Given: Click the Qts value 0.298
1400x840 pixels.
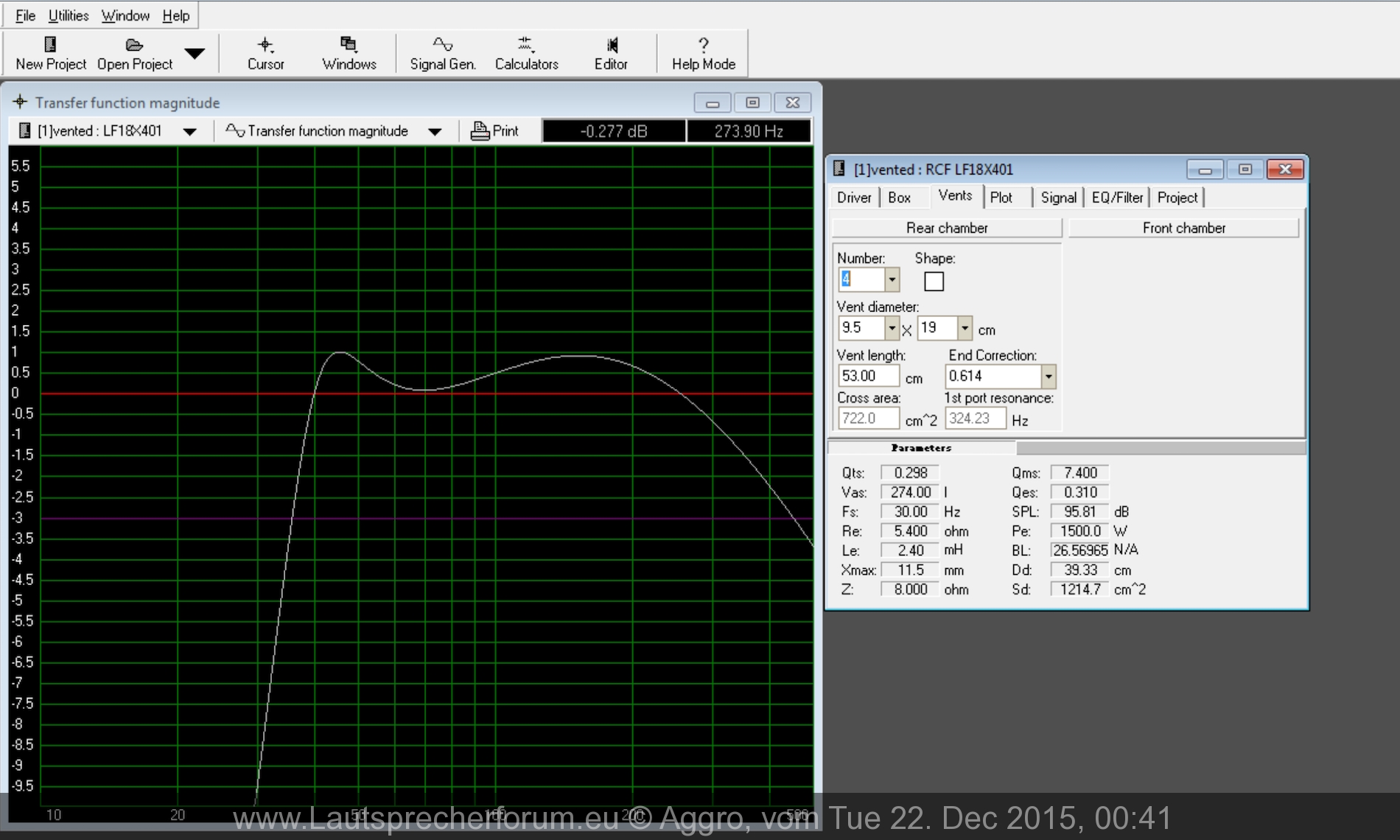Looking at the screenshot, I should (910, 473).
